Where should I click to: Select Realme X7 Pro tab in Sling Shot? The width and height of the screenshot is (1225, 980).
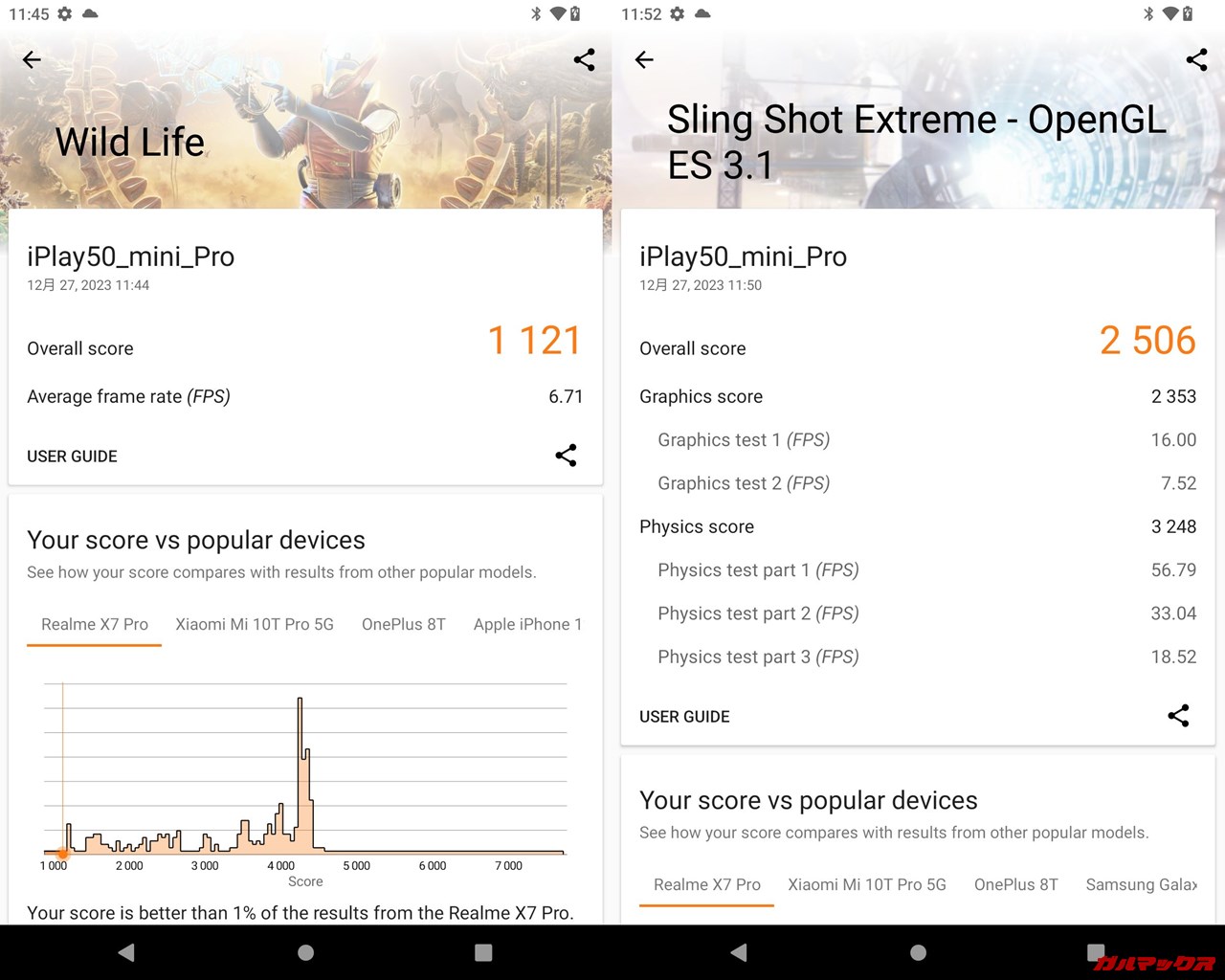point(706,884)
